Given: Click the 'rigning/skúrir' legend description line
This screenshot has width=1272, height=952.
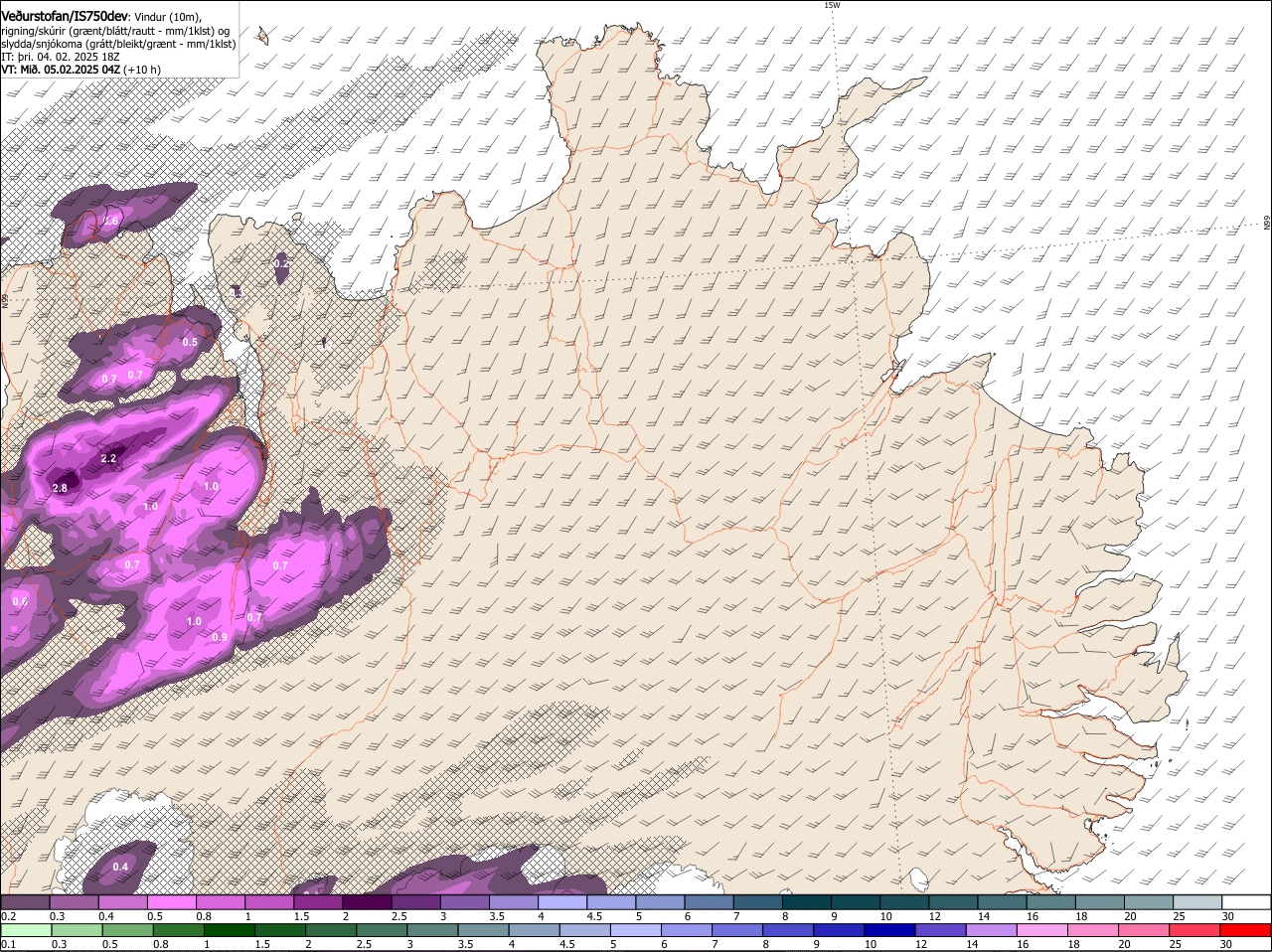Looking at the screenshot, I should pyautogui.click(x=115, y=31).
